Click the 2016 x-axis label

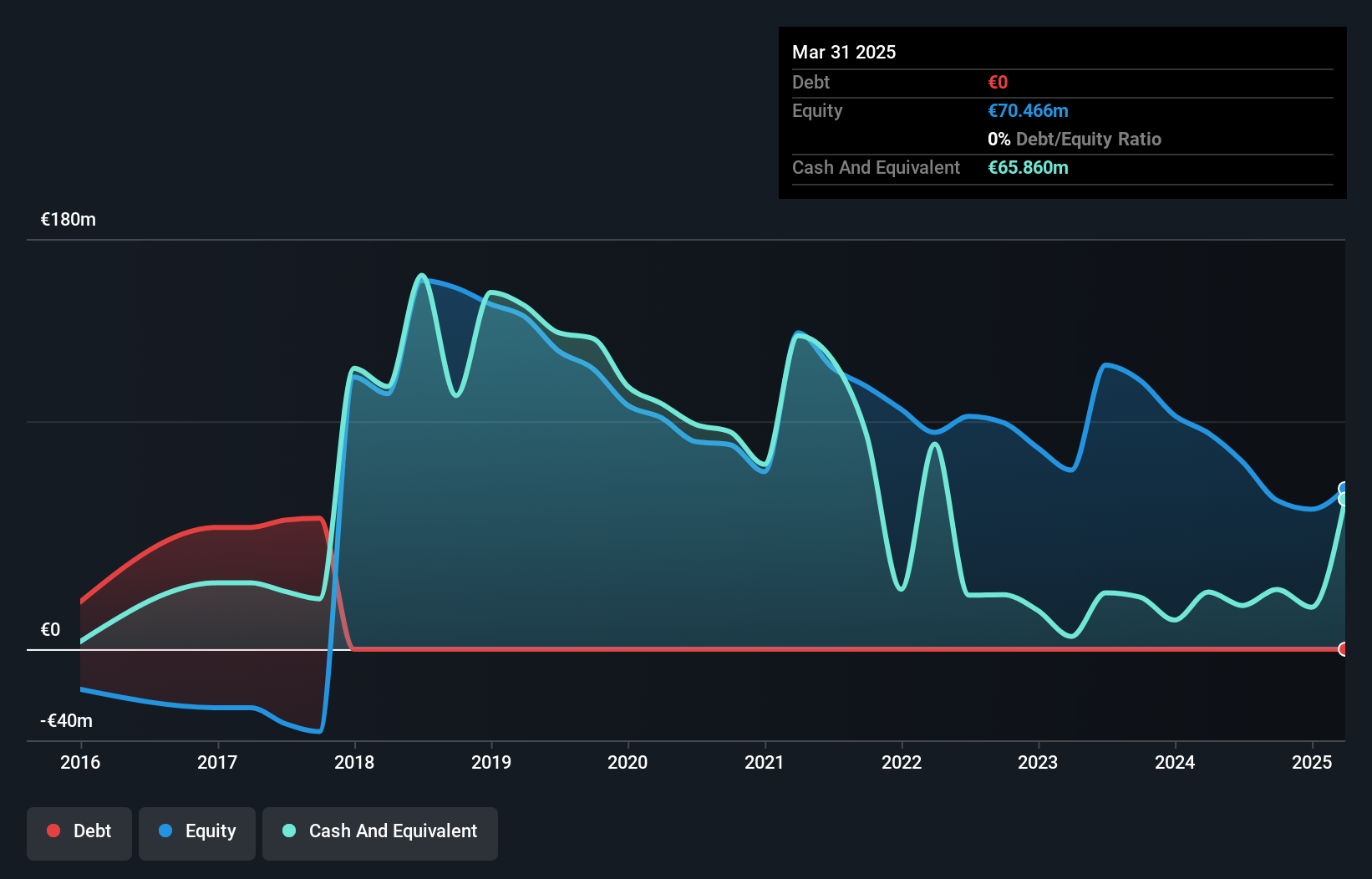click(80, 762)
